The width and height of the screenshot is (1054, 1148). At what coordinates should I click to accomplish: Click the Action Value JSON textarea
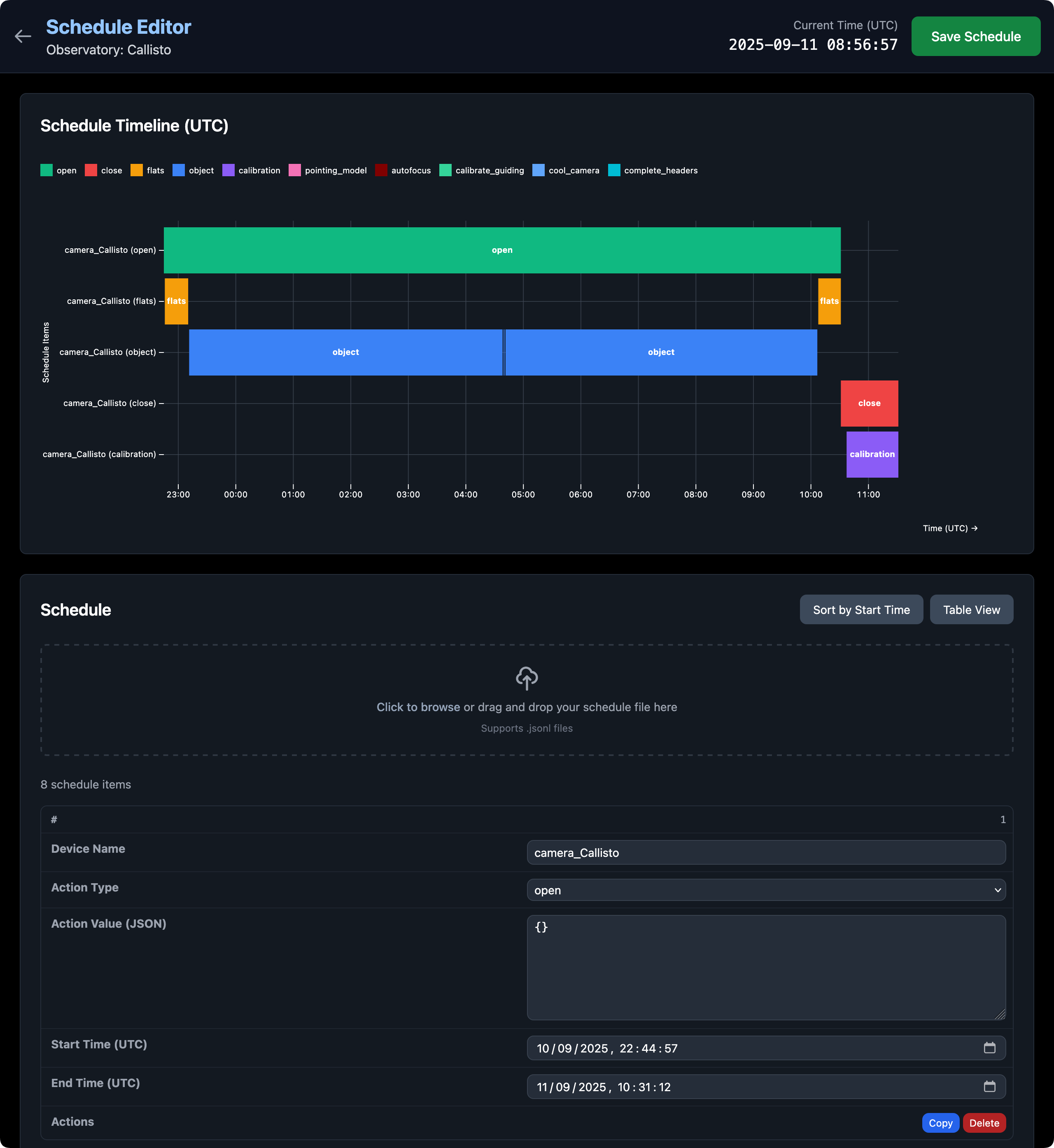(x=765, y=967)
